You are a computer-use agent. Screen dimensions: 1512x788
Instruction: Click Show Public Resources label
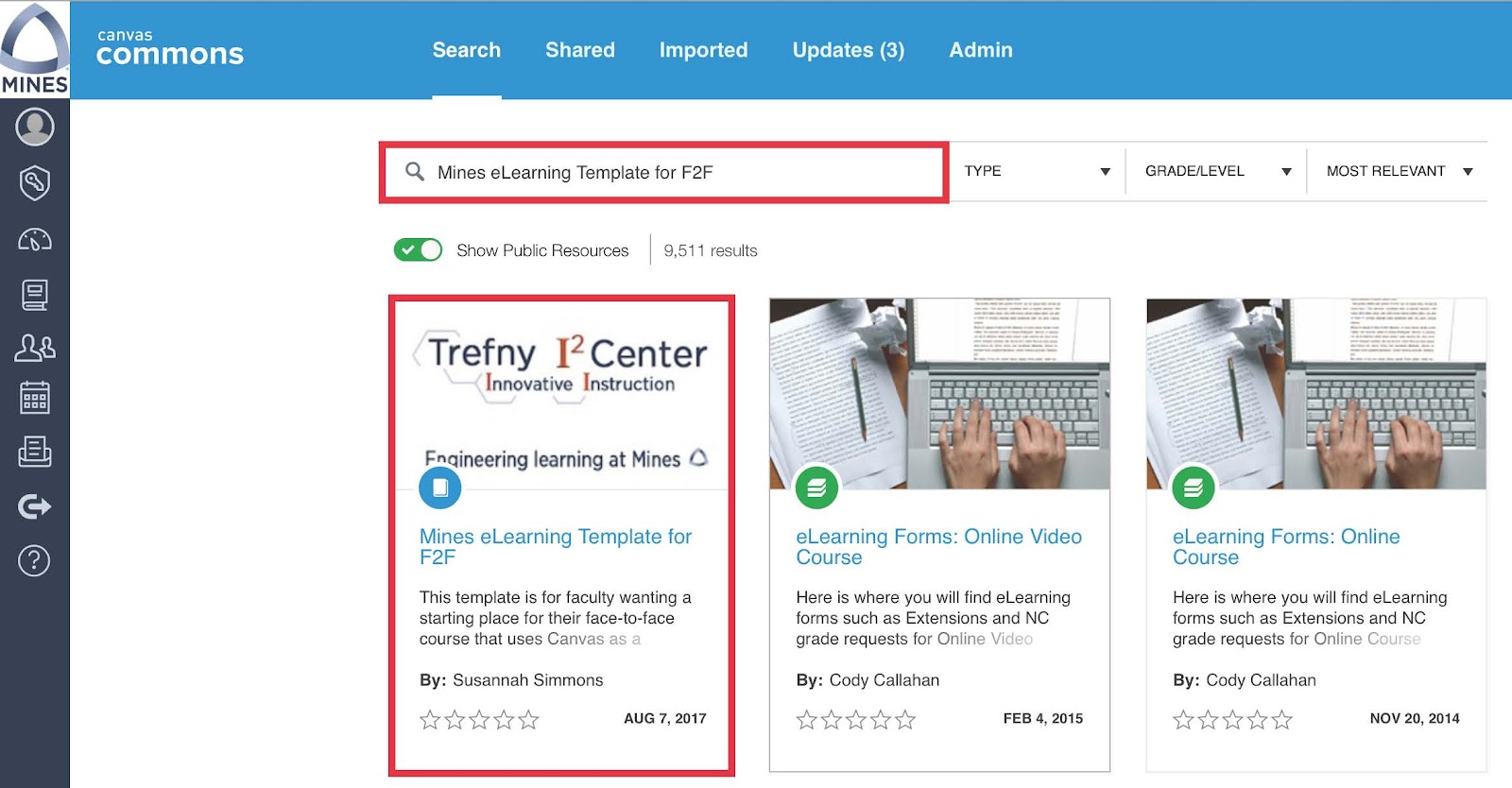coord(542,250)
